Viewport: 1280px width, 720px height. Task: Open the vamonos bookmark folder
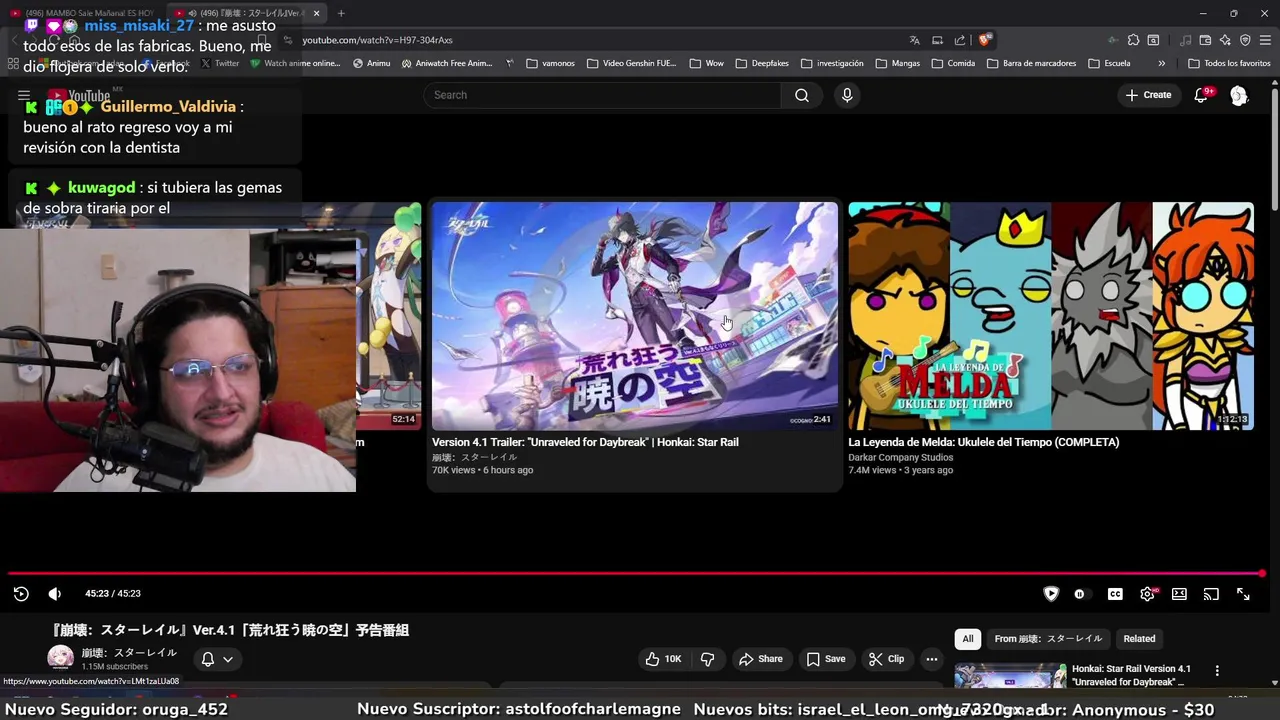coord(551,63)
